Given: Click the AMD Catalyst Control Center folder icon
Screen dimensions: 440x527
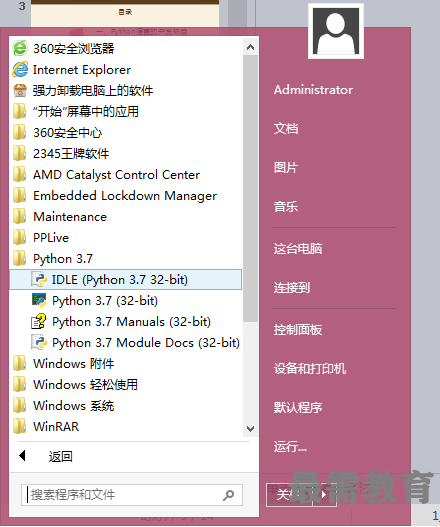Looking at the screenshot, I should pyautogui.click(x=19, y=174).
